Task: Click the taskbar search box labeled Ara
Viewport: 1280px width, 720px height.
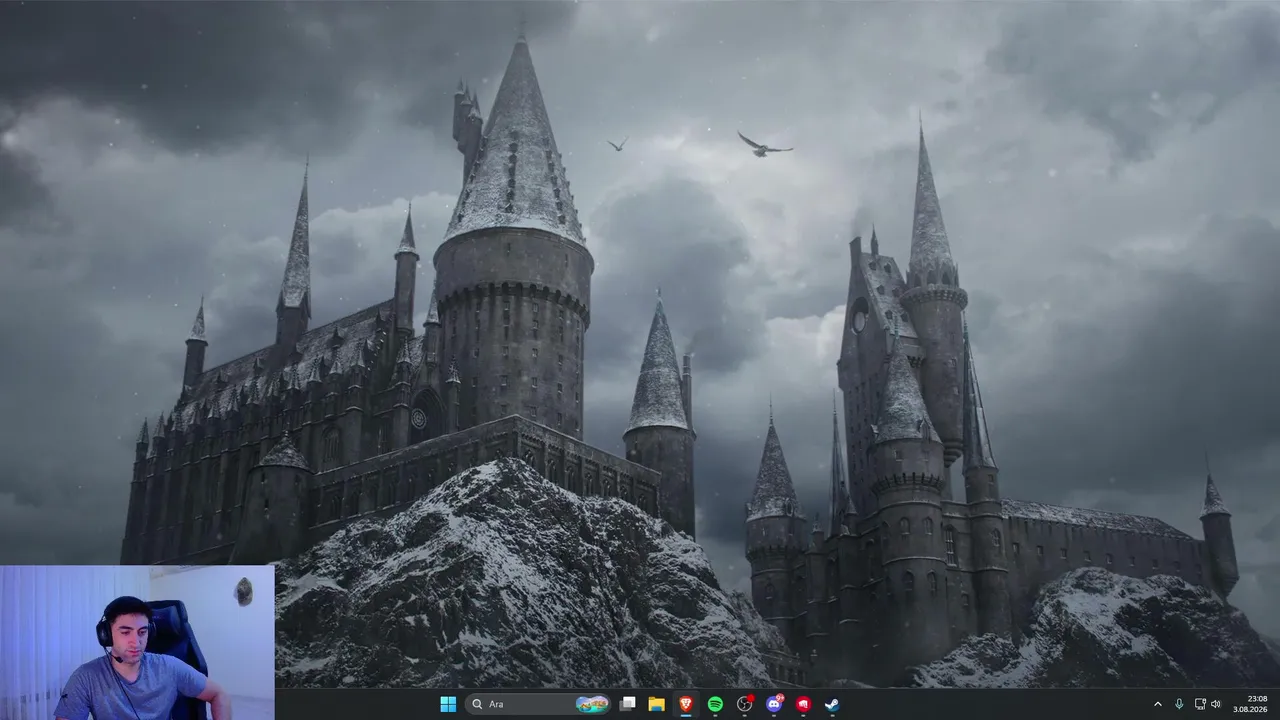Action: [538, 704]
